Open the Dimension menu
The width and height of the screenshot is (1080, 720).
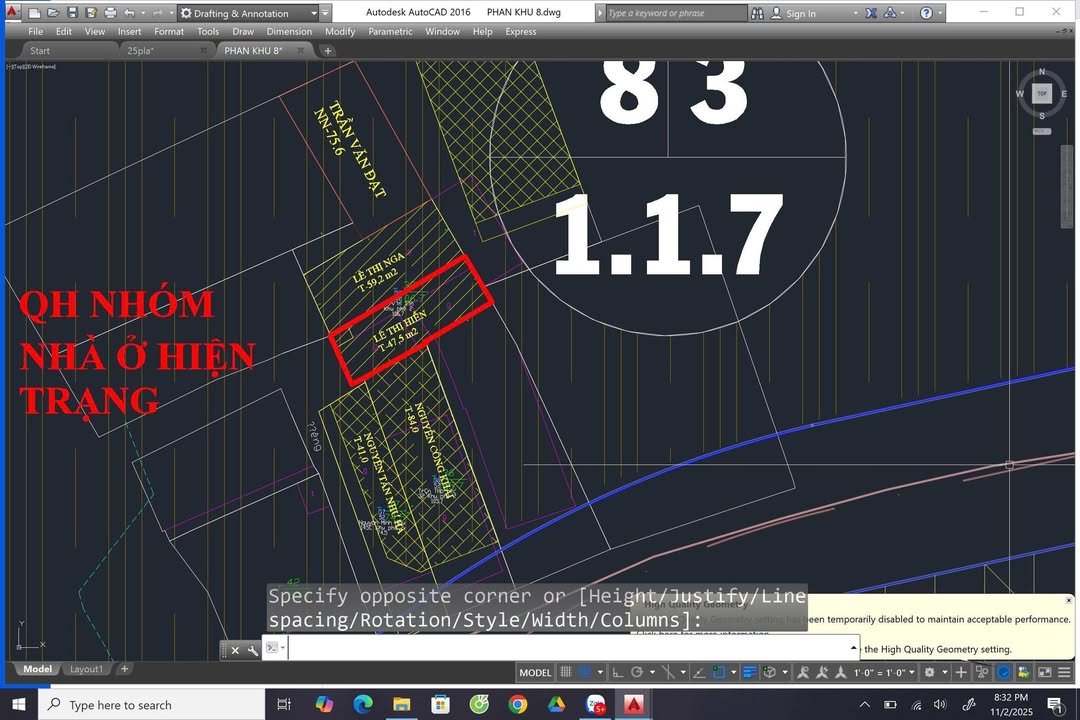pyautogui.click(x=289, y=31)
